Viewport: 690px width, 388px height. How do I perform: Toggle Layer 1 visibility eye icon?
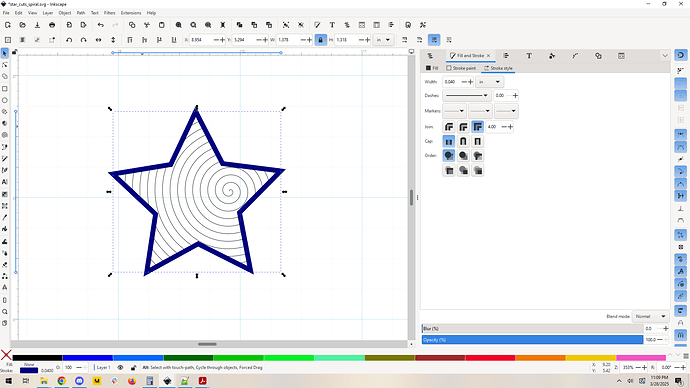[120, 367]
